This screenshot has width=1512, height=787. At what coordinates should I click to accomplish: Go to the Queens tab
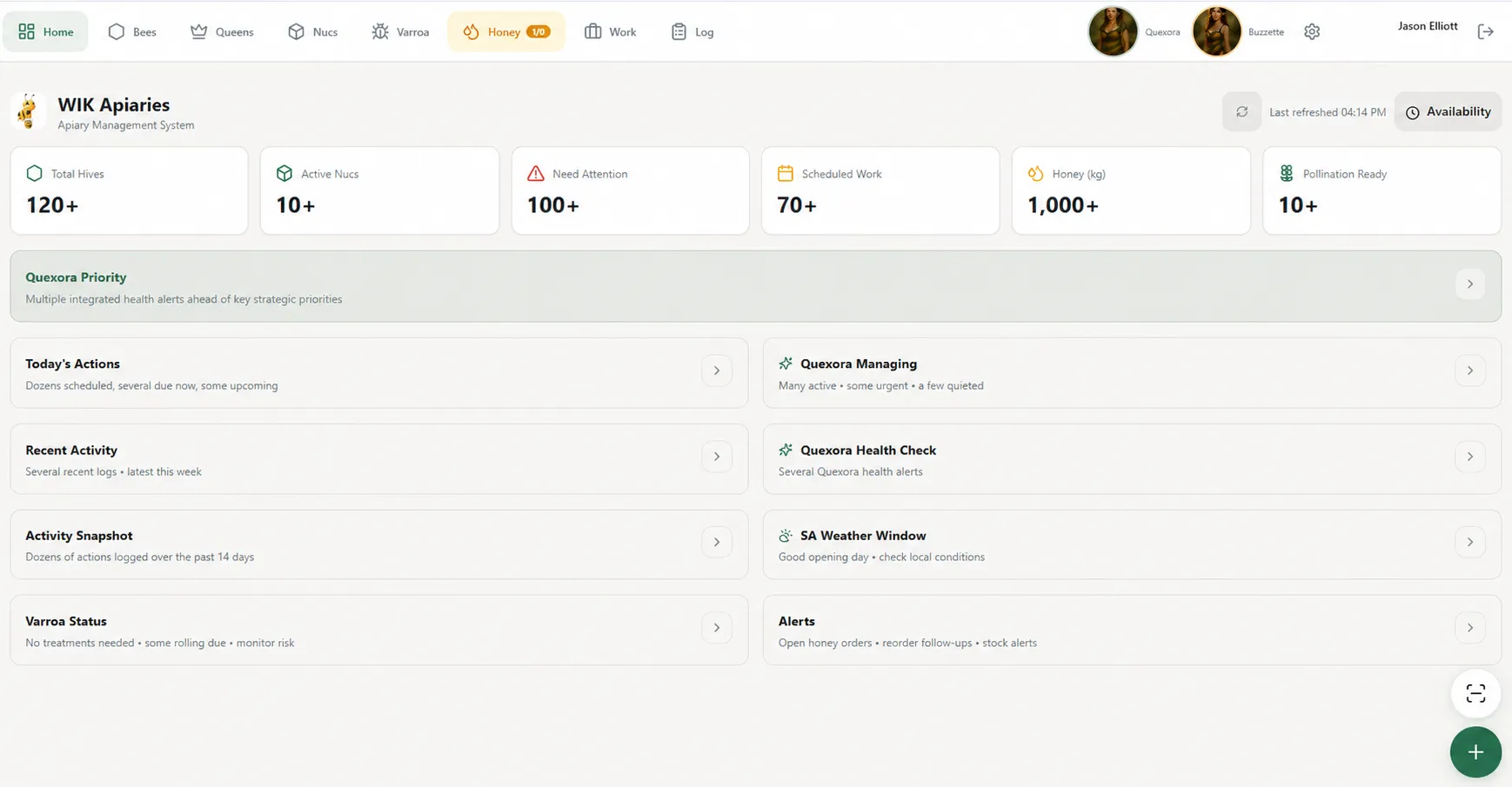coord(222,32)
